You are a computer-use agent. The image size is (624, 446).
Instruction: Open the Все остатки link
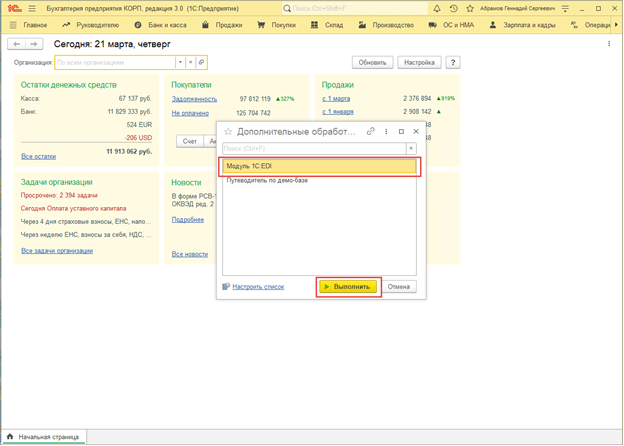point(39,156)
